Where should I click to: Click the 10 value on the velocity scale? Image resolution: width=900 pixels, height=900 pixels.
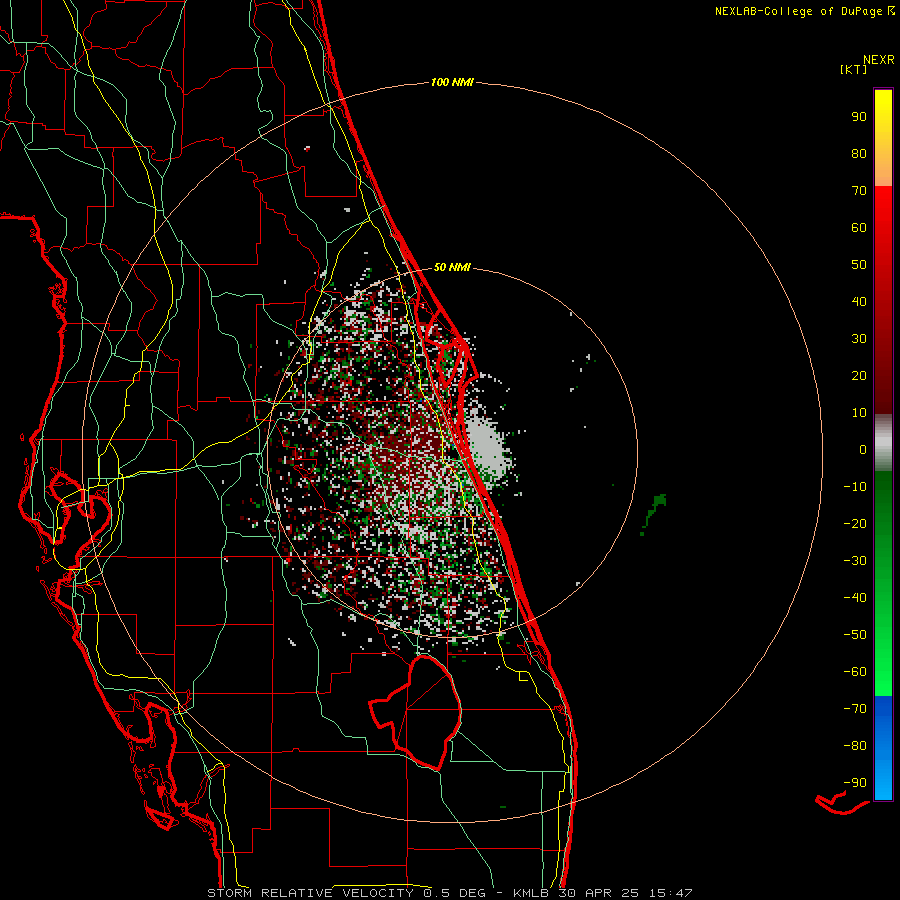click(x=859, y=413)
